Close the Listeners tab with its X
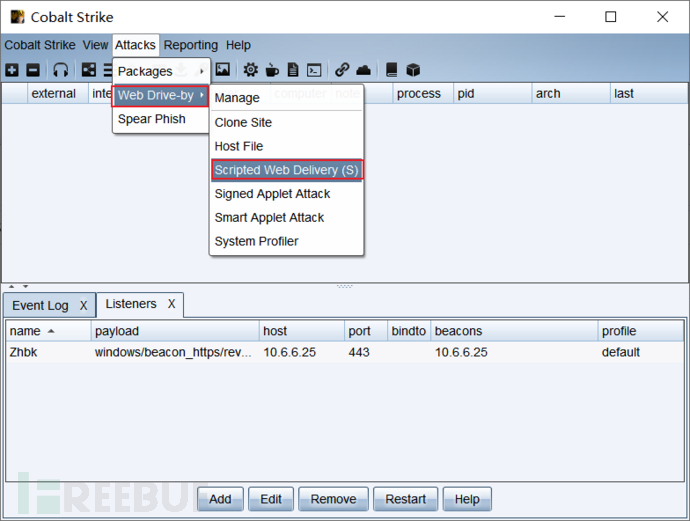The width and height of the screenshot is (690, 521). [x=171, y=304]
